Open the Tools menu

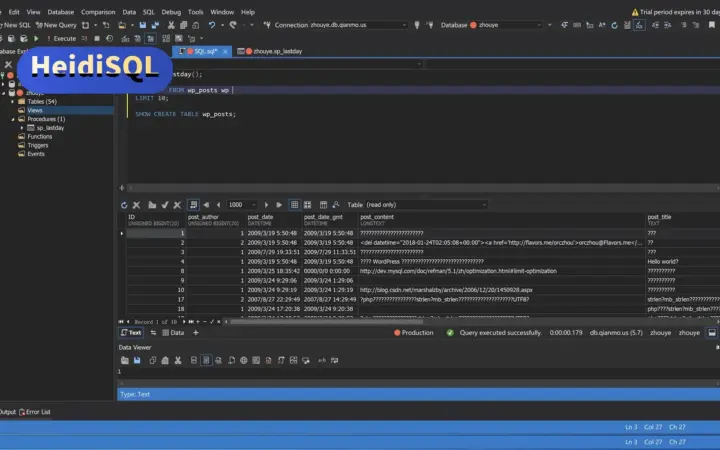coord(195,12)
